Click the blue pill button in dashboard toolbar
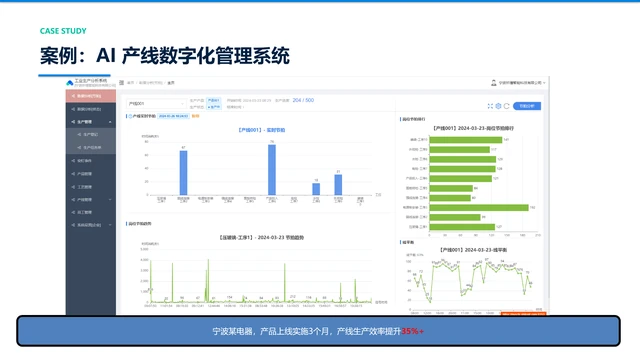Screen dimensions: 640x360 (x=527, y=106)
